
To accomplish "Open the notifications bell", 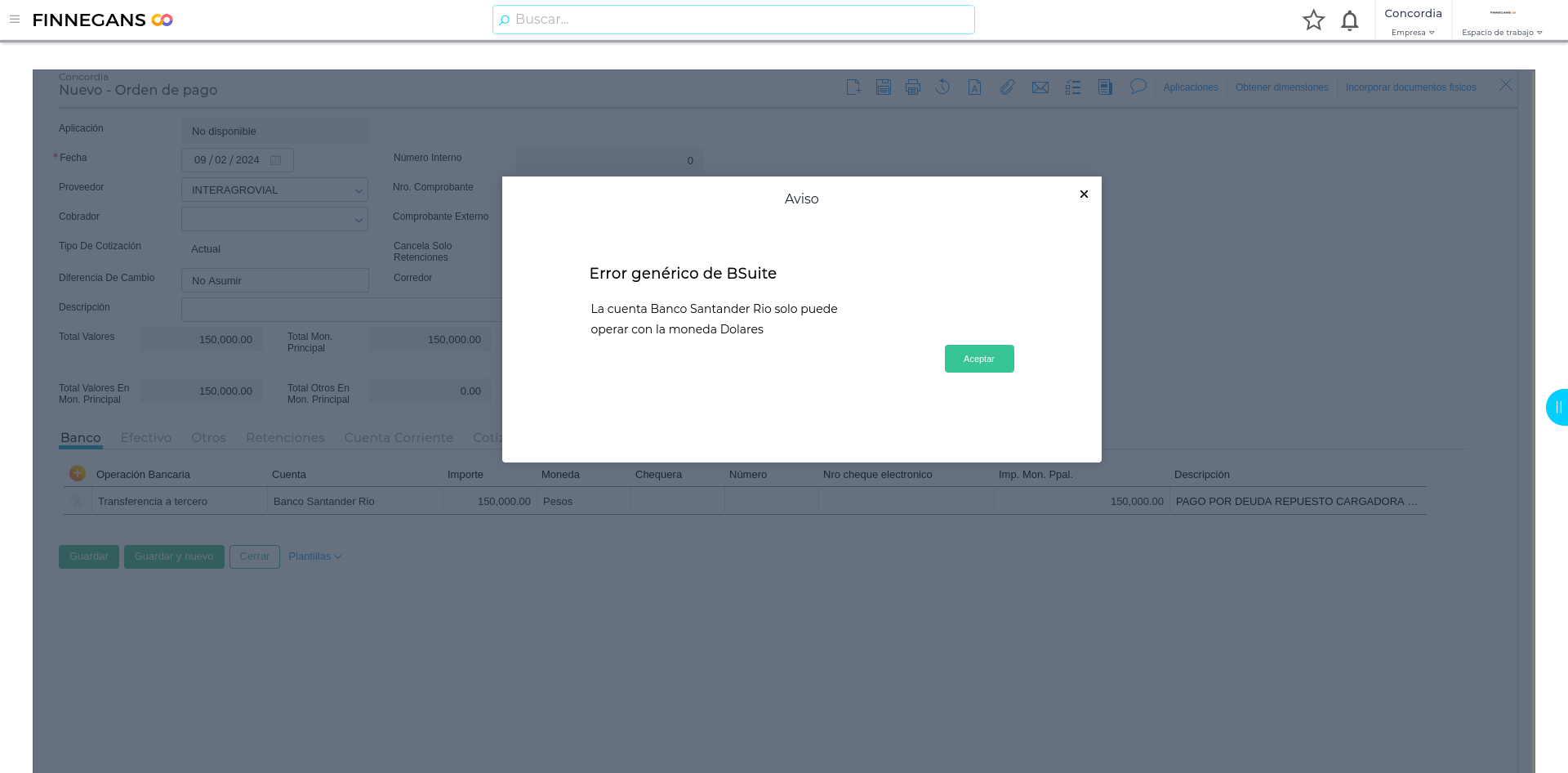I will click(1350, 20).
